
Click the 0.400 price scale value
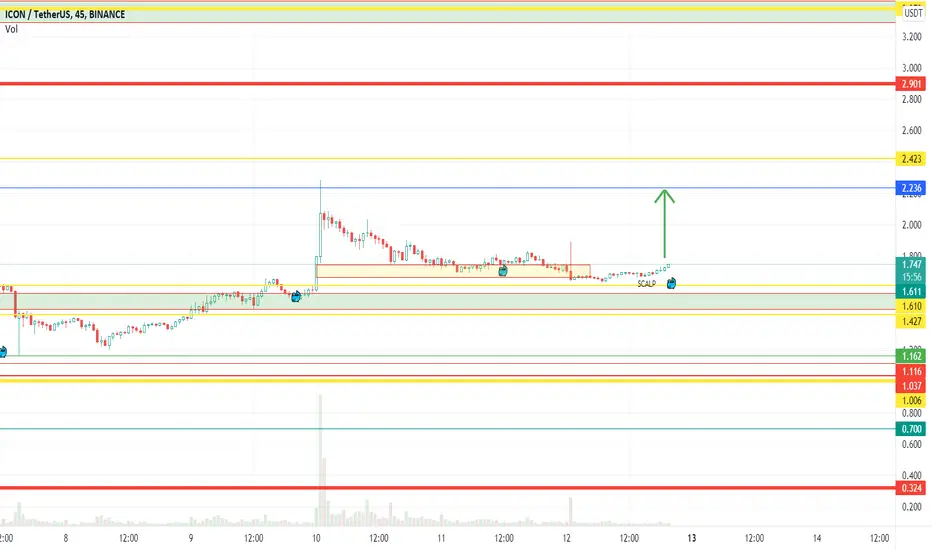tap(911, 475)
